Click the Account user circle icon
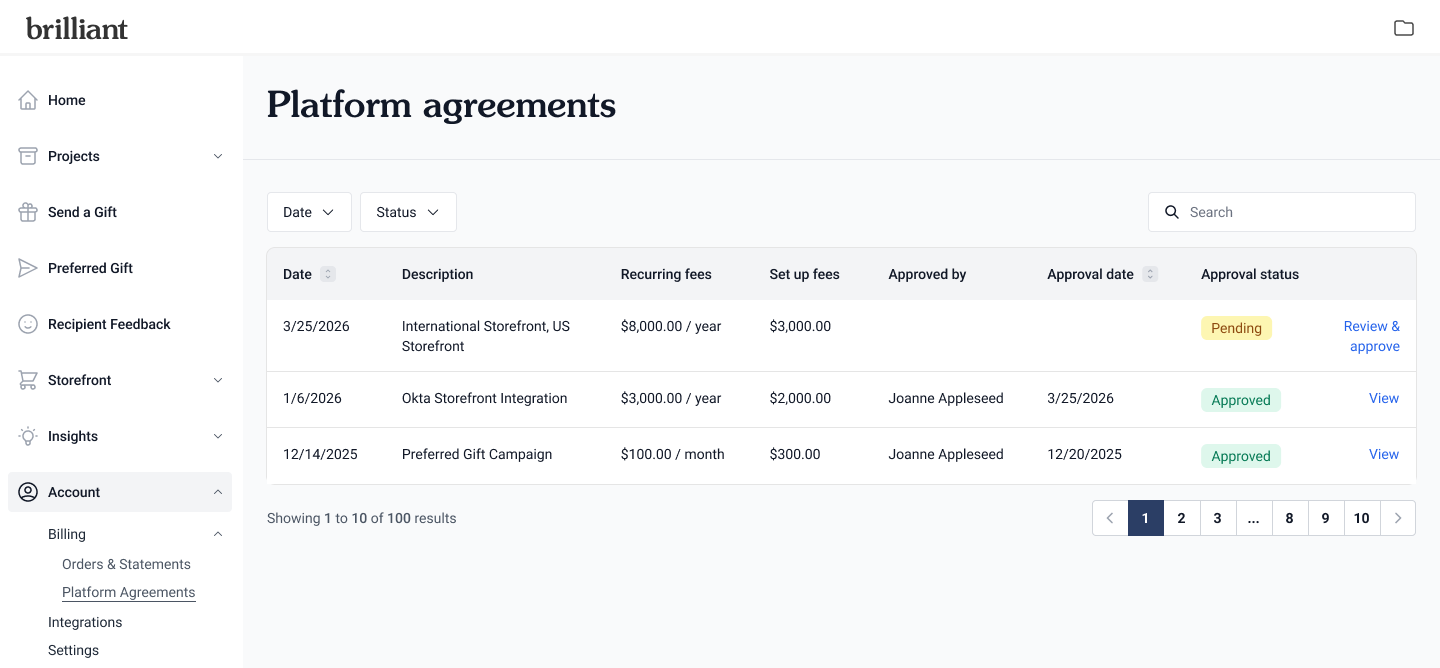This screenshot has height=668, width=1440. (x=28, y=492)
